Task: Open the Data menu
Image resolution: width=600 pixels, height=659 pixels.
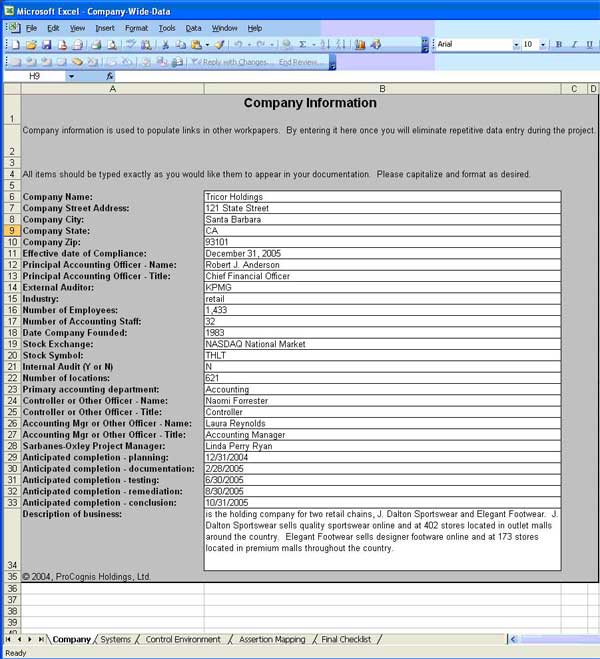Action: (193, 28)
